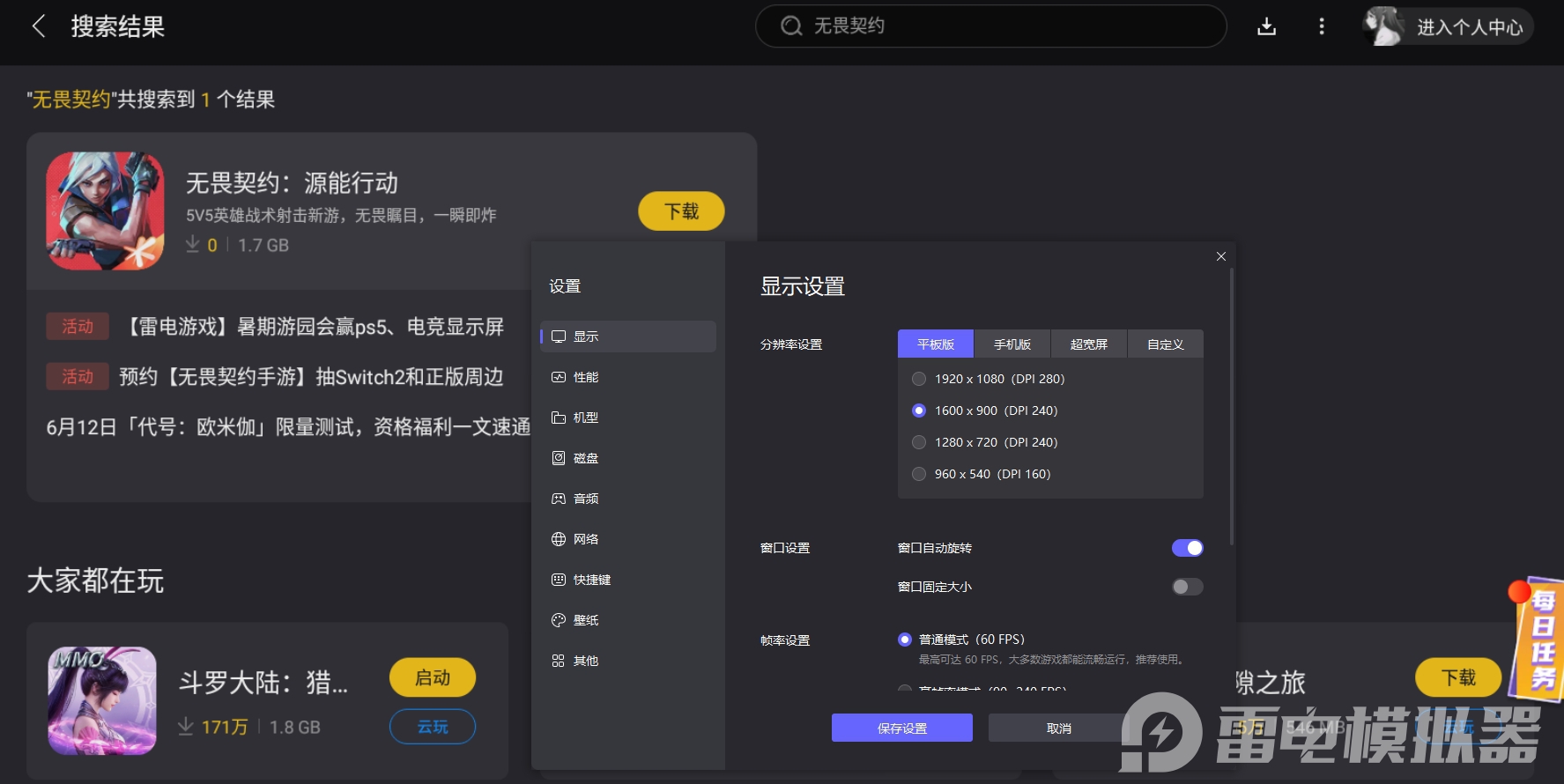The height and width of the screenshot is (784, 1564).
Task: Open the three-dot more options menu
Action: click(1321, 26)
